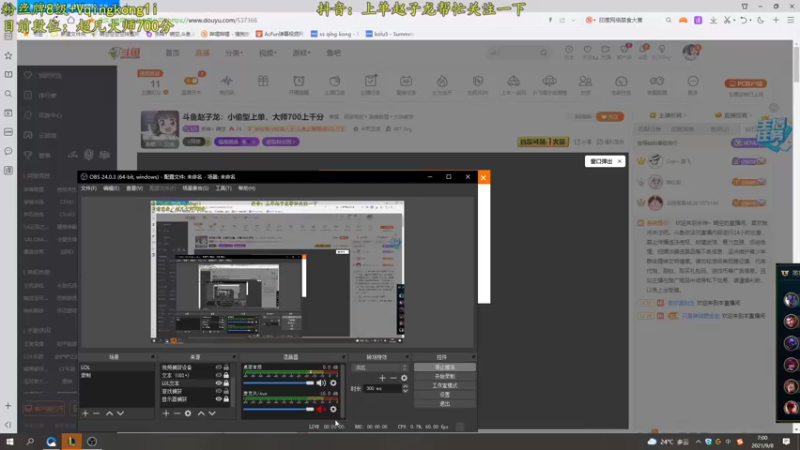Toggle the lock on the LOL文本 source
This screenshot has width=800, height=450.
226,383
